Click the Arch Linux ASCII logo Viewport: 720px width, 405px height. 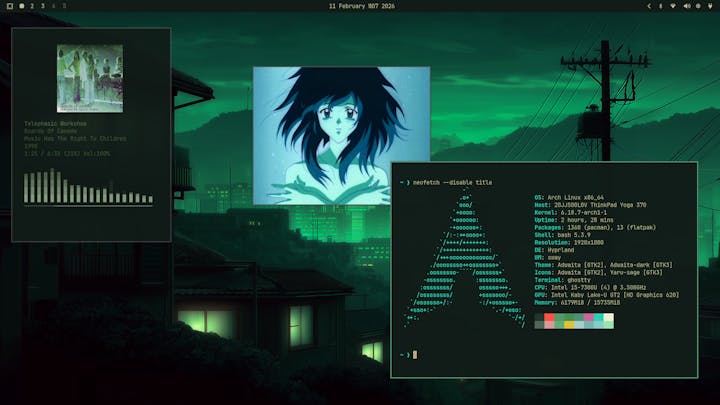(x=463, y=260)
